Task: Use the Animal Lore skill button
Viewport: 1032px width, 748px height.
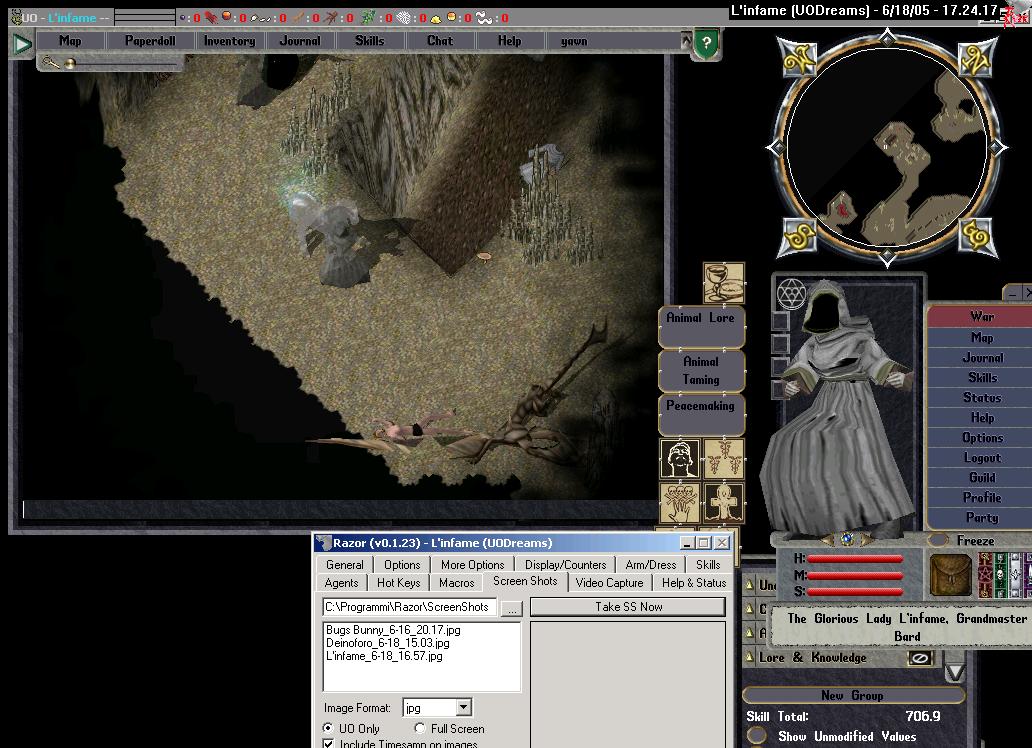Action: coord(701,327)
